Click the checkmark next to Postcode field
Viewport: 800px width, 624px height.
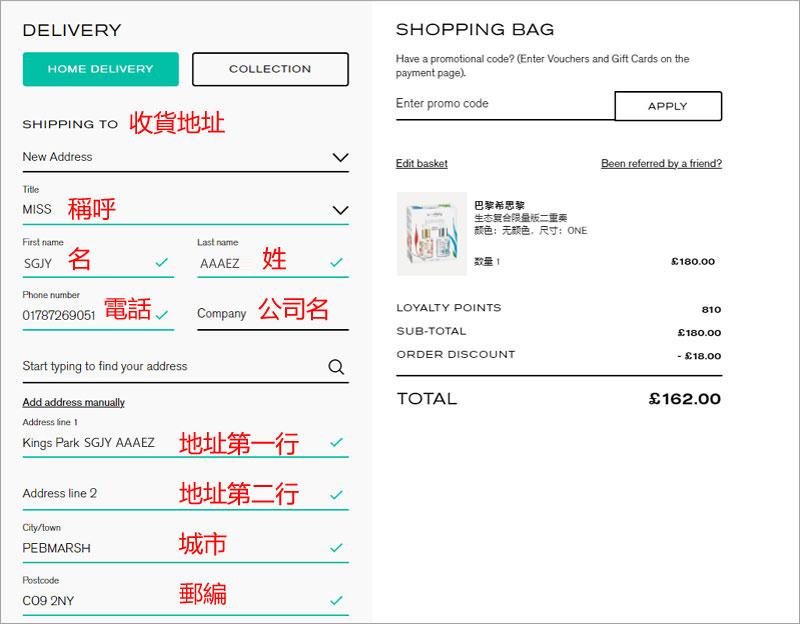tap(336, 600)
